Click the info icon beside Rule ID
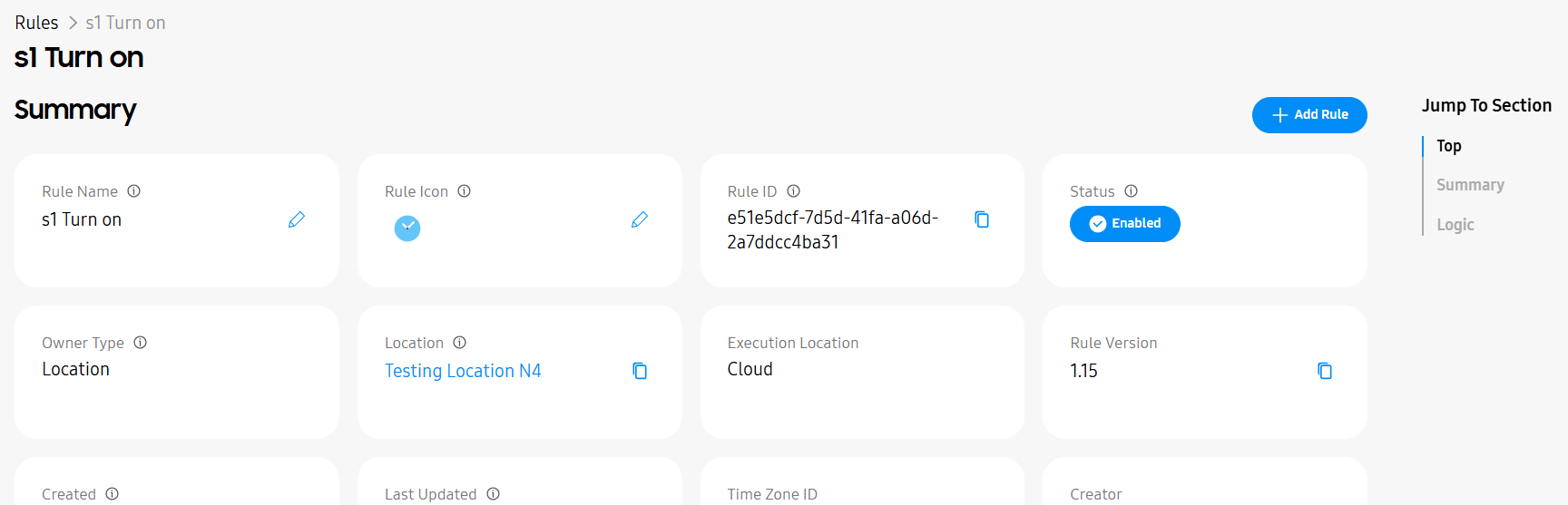The image size is (1568, 505). pos(793,191)
